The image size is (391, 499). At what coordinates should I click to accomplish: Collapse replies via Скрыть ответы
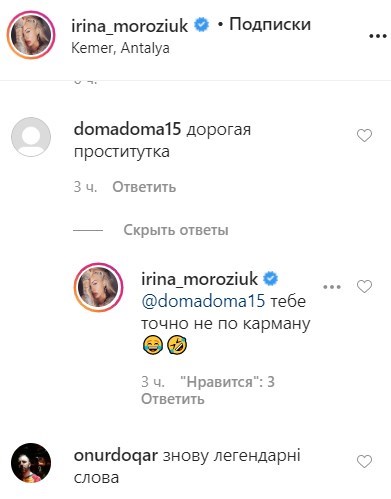click(x=176, y=230)
